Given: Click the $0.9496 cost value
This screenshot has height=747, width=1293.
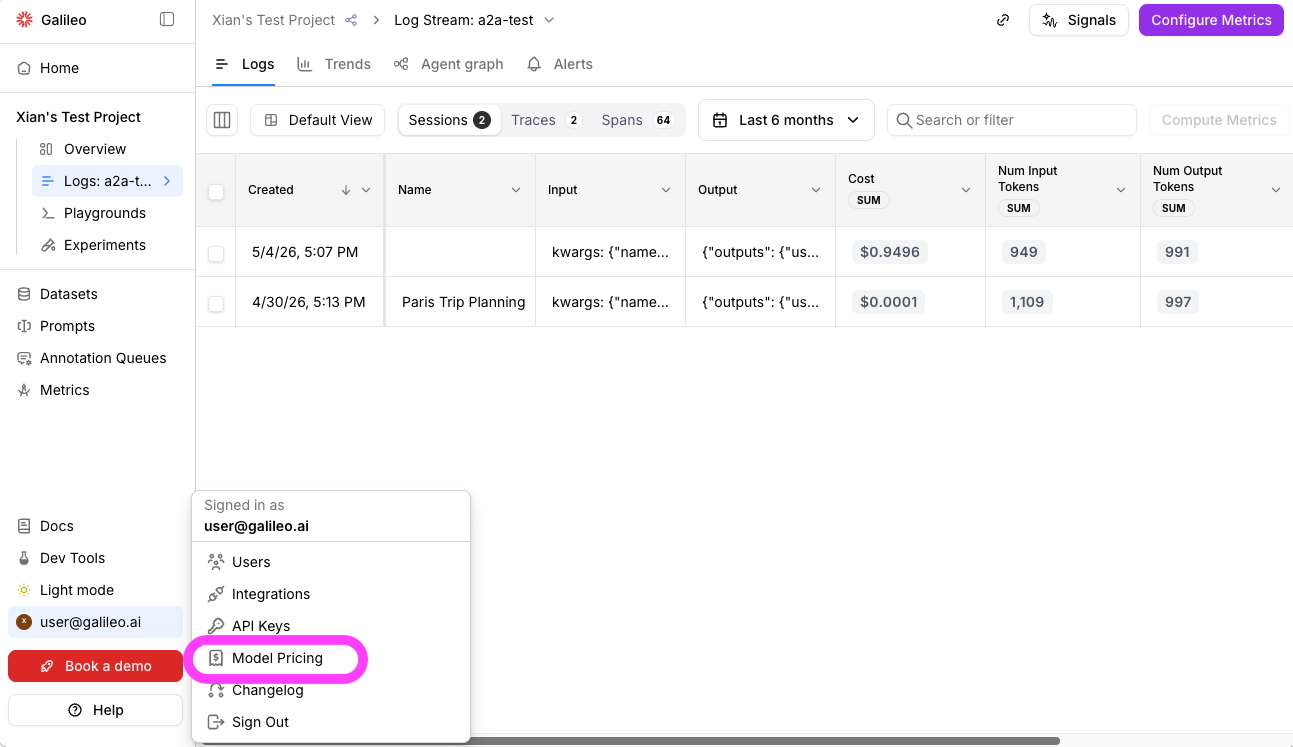Looking at the screenshot, I should [x=890, y=252].
